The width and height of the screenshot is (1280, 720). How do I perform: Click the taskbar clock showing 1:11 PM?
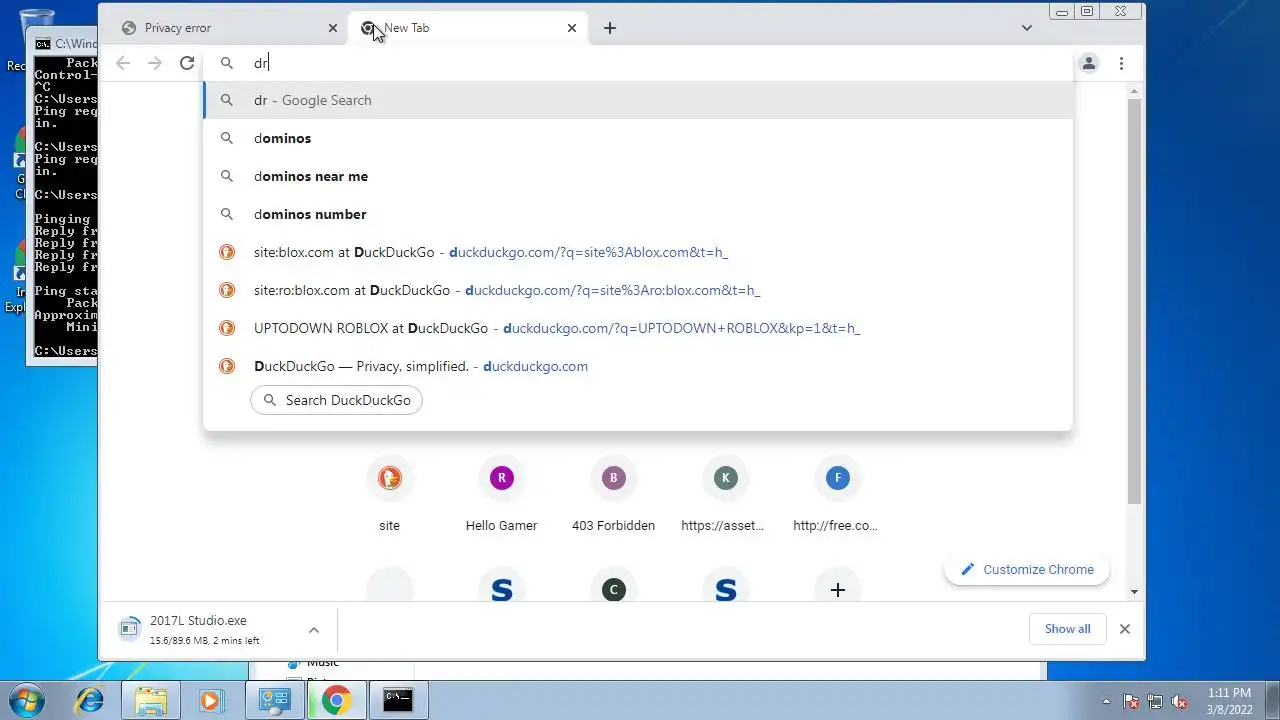pos(1229,700)
